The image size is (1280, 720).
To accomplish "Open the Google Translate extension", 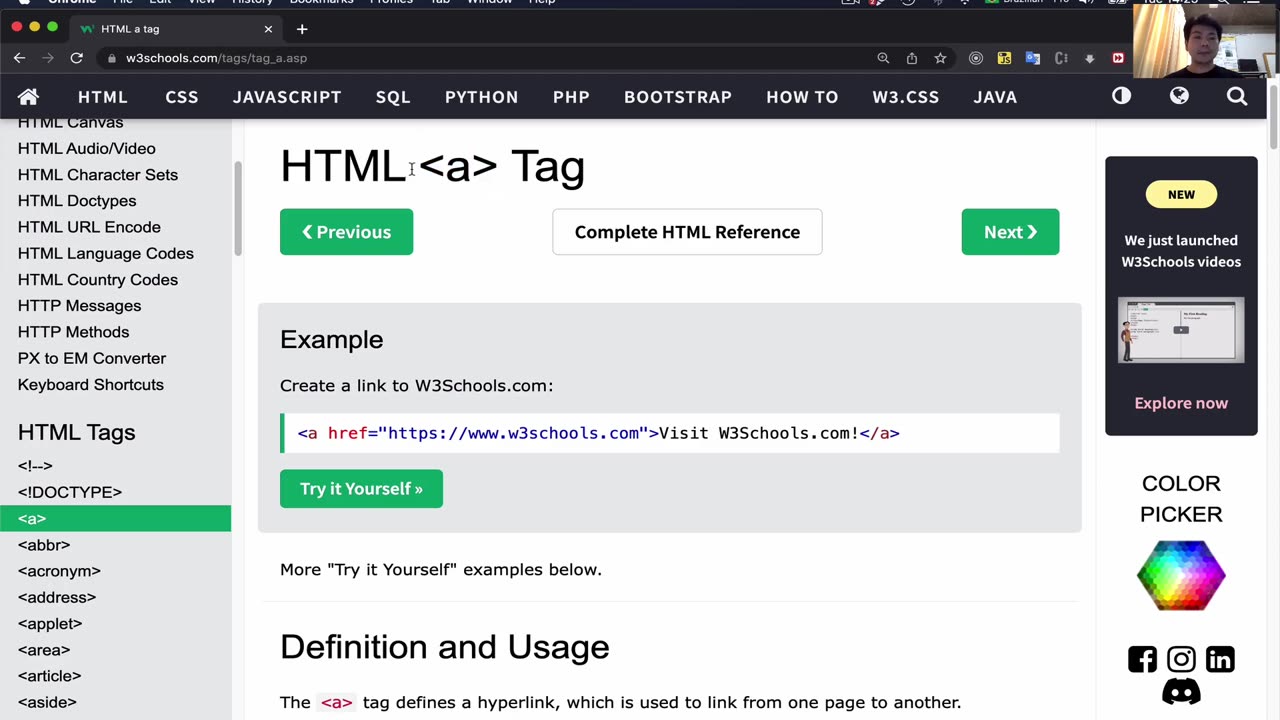I will click(x=1033, y=58).
